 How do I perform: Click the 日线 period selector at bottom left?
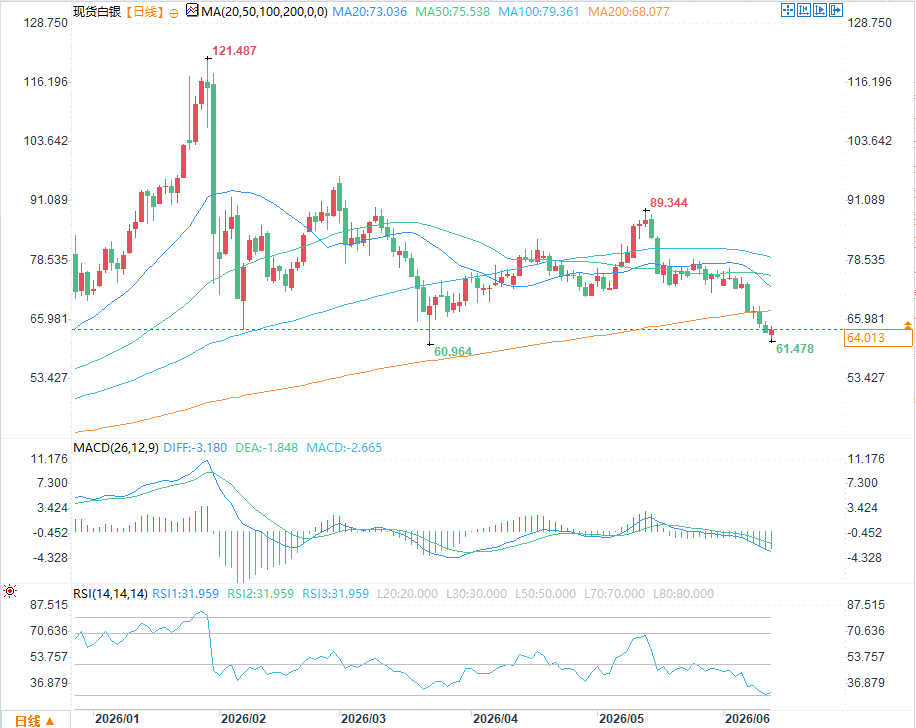click(x=34, y=721)
